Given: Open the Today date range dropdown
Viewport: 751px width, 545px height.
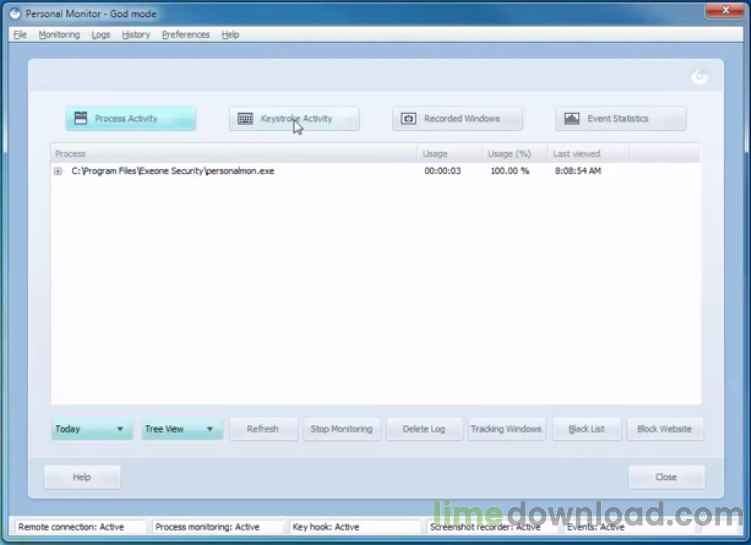Looking at the screenshot, I should point(91,429).
